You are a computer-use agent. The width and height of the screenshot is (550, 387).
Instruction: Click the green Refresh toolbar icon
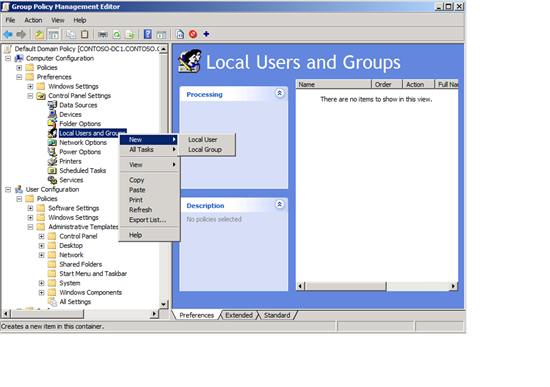(x=116, y=34)
